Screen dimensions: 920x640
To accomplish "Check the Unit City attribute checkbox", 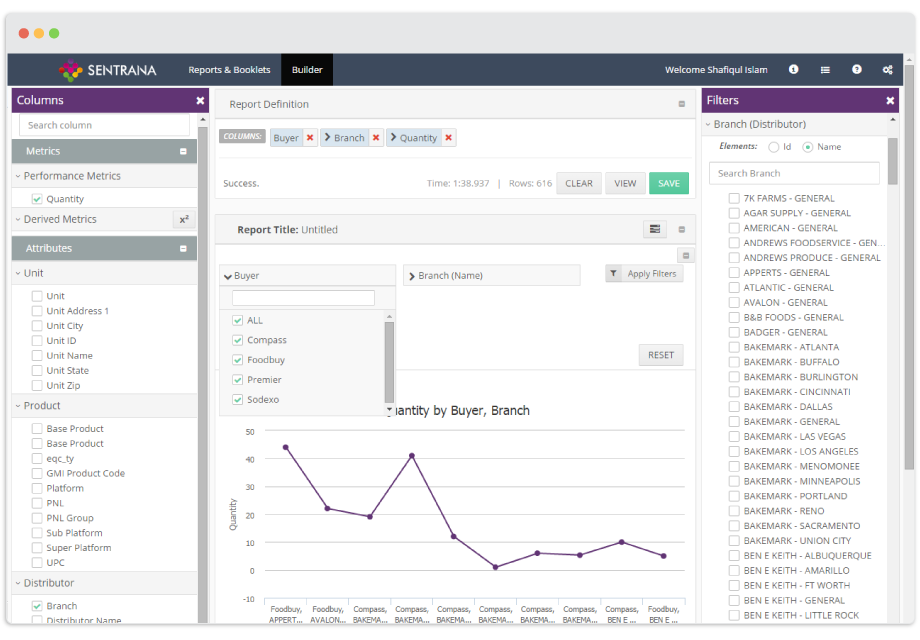I will (x=37, y=326).
